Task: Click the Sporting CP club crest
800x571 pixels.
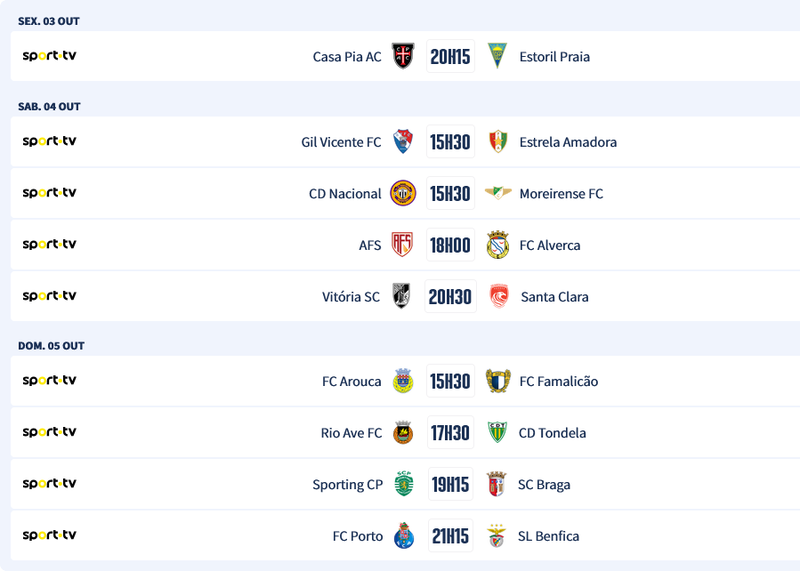Action: coord(403,484)
